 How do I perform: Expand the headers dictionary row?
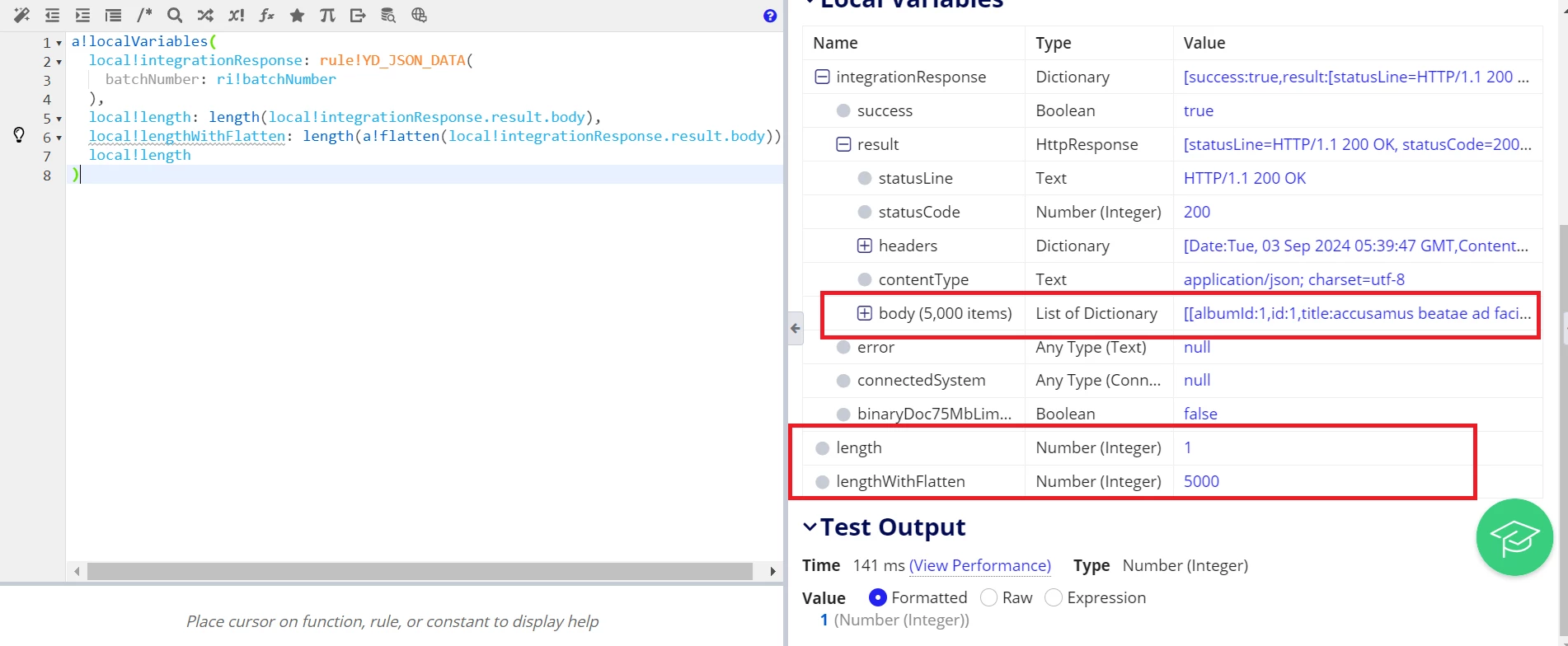pos(865,246)
